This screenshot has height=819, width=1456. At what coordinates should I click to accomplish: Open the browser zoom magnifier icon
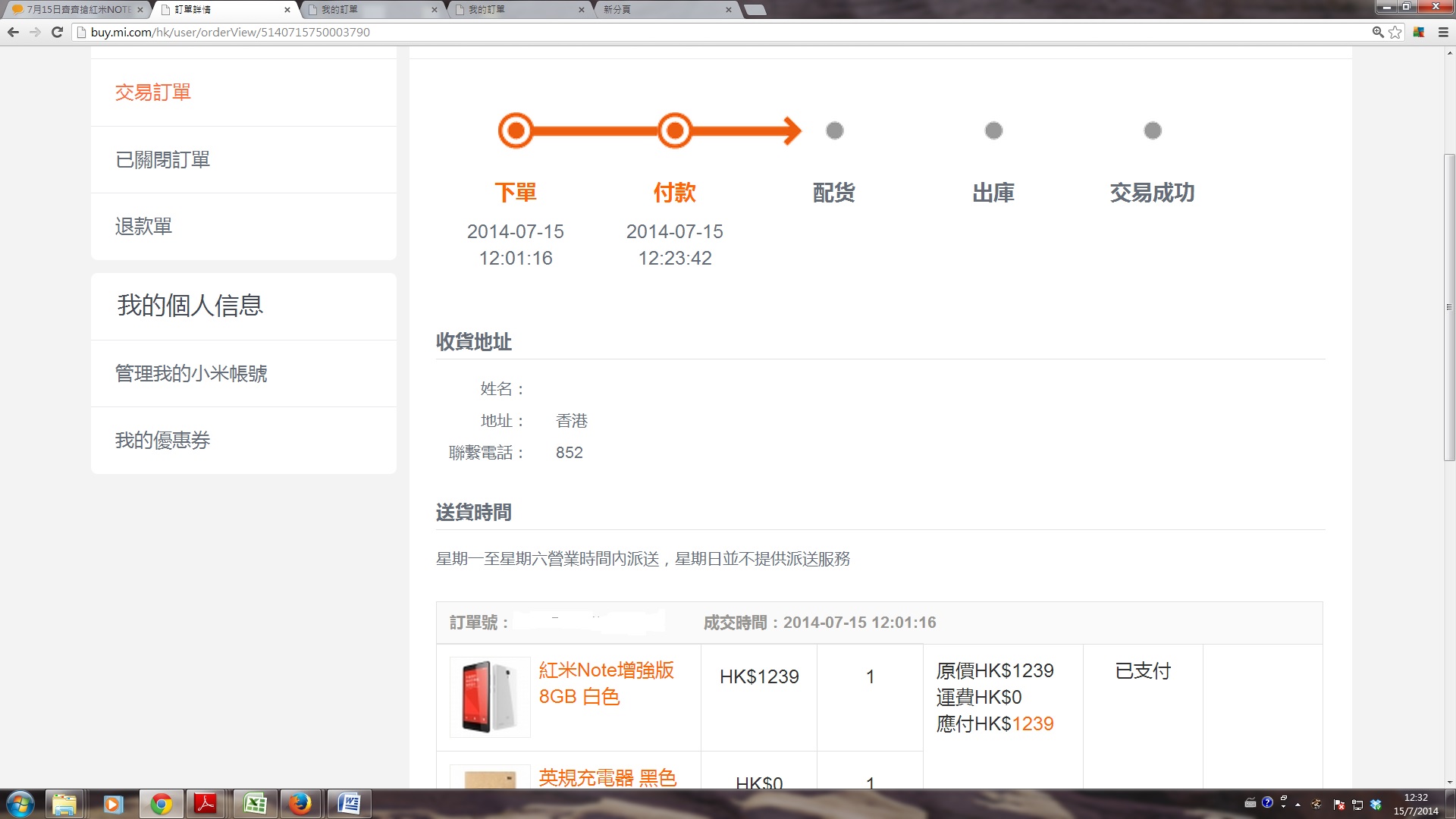pos(1378,32)
